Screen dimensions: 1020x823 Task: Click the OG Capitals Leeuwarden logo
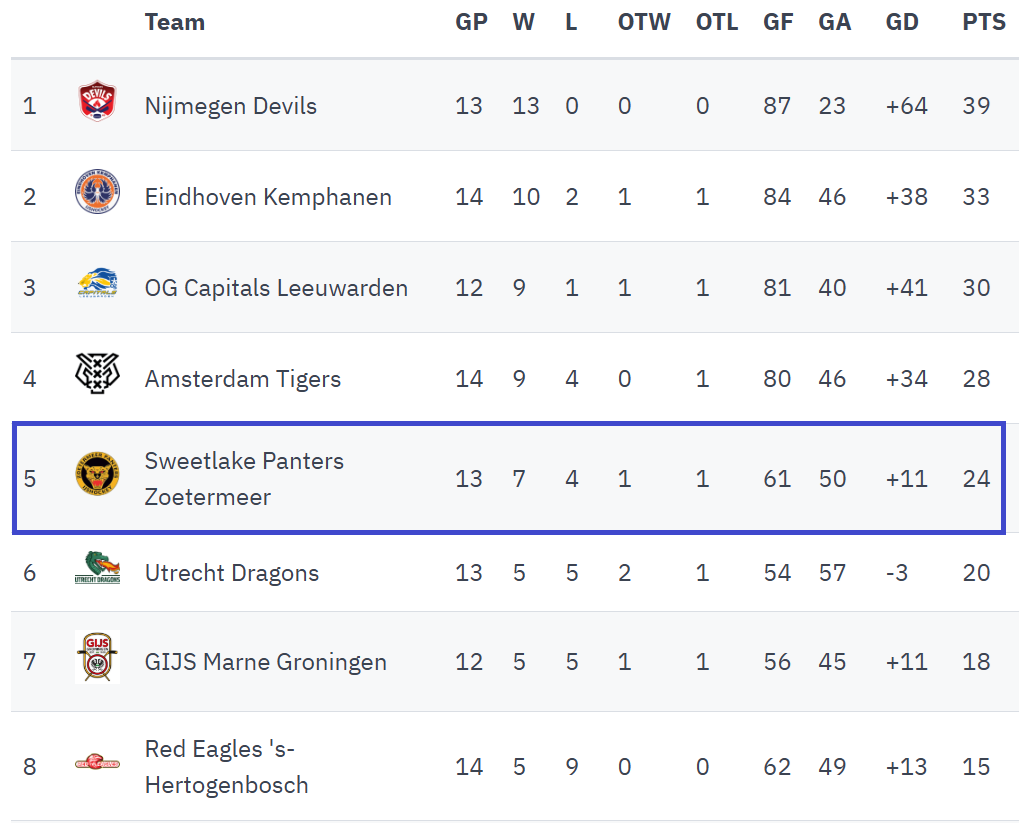(x=97, y=285)
